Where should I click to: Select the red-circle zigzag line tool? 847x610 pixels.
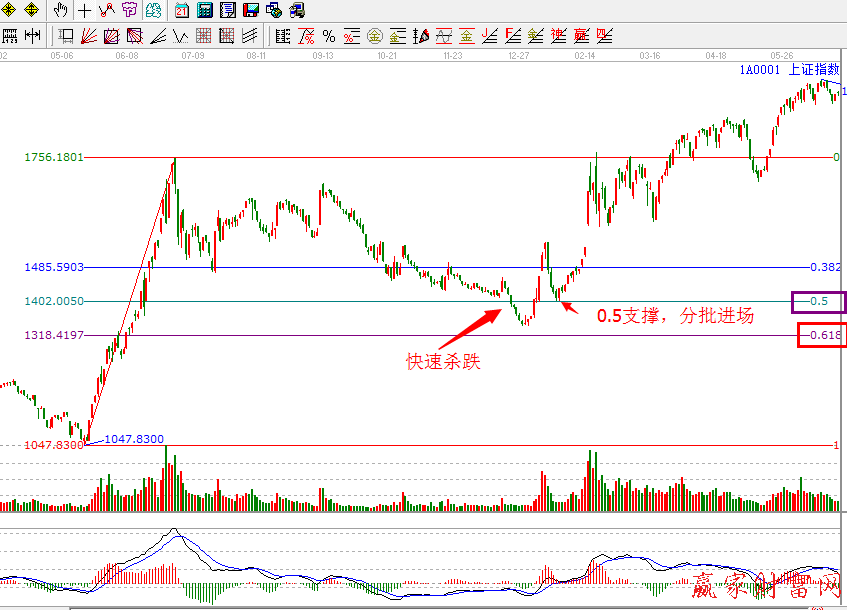[x=107, y=9]
